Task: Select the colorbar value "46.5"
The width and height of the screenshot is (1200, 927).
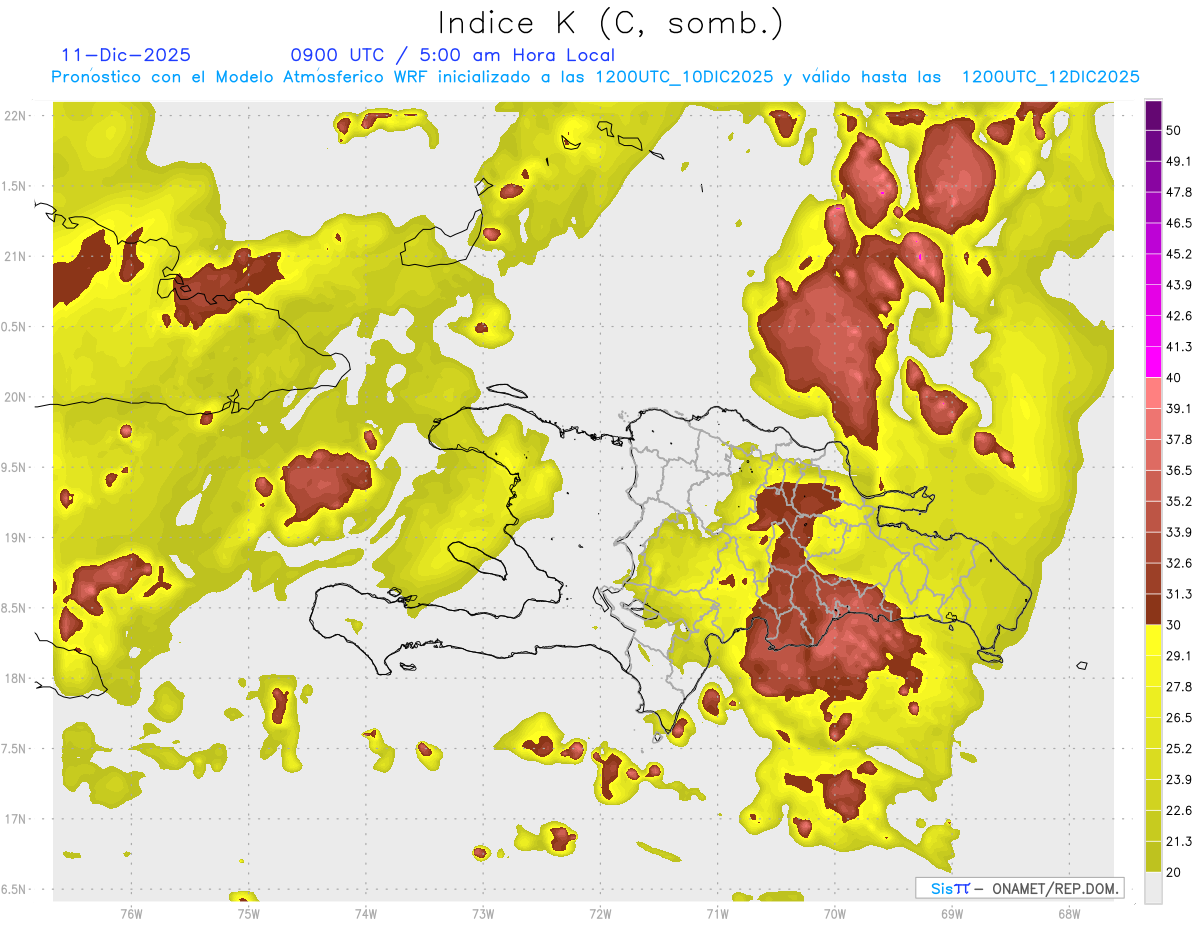Action: coord(1179,223)
